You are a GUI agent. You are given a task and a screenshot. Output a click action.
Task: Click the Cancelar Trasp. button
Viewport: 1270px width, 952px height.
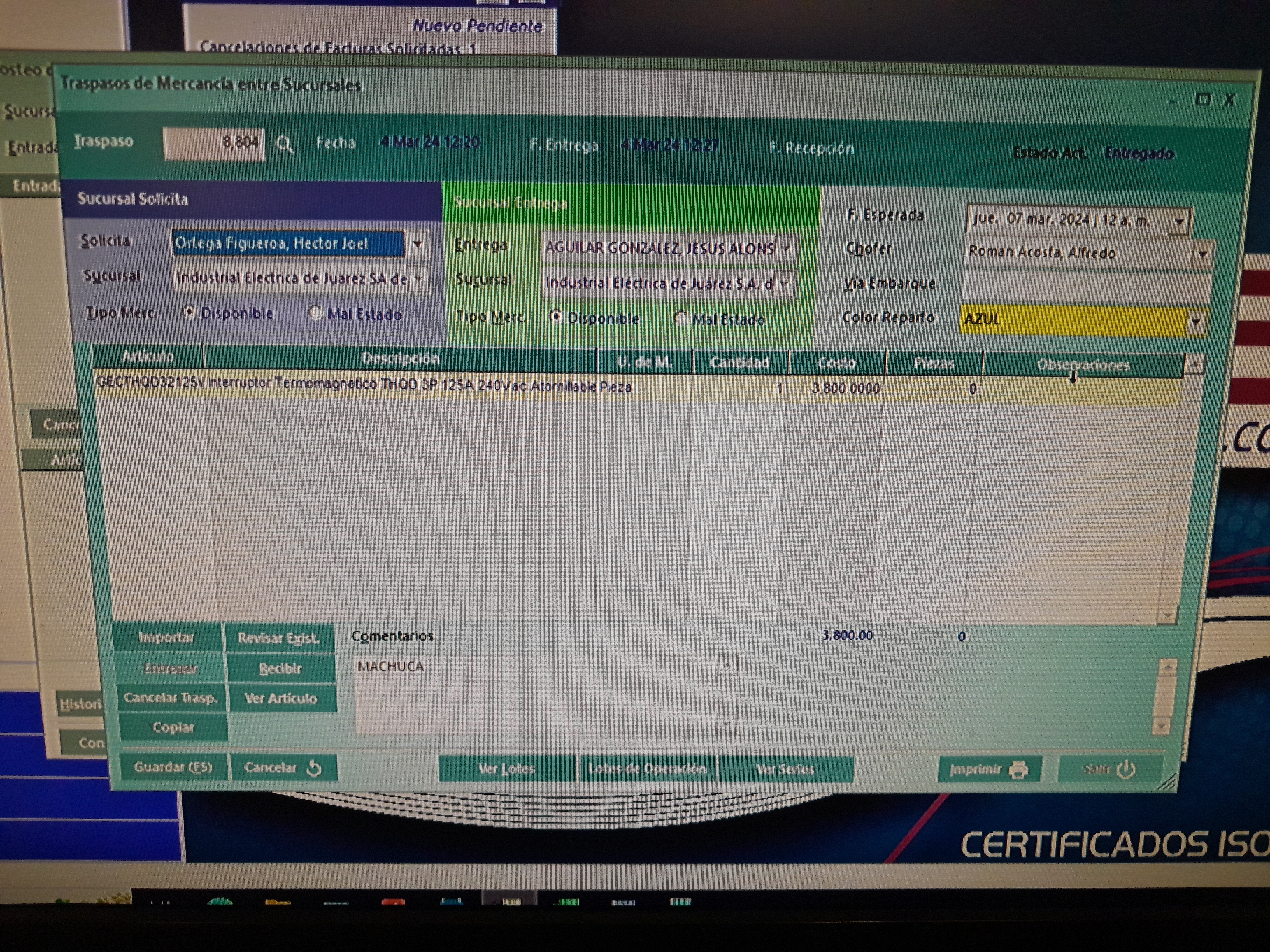(x=171, y=698)
